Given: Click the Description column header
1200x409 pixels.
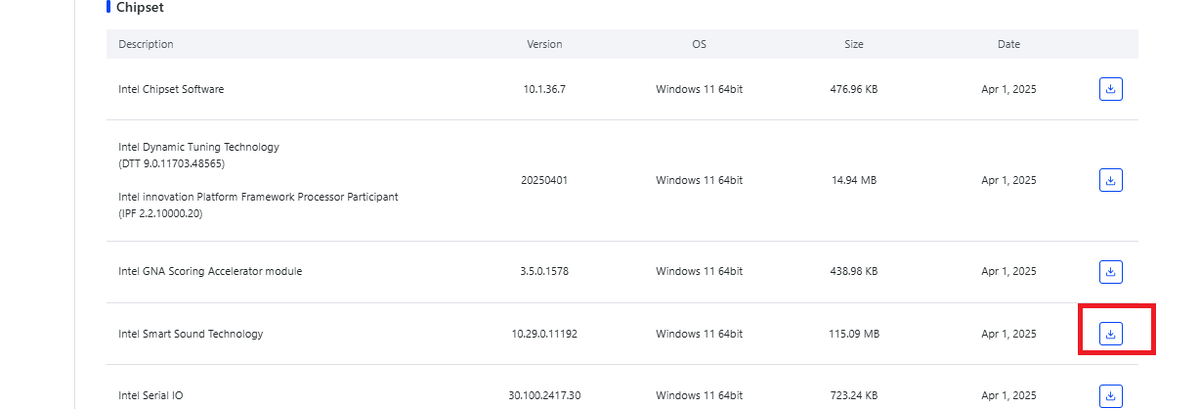Looking at the screenshot, I should [146, 44].
